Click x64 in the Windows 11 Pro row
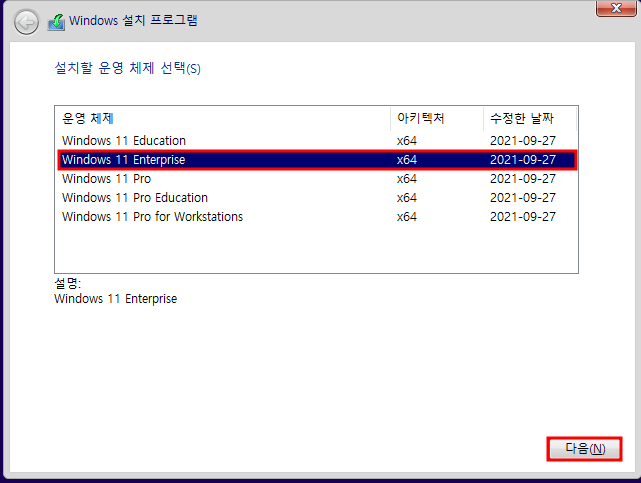Screen dimensions: 641x483 click(407, 179)
